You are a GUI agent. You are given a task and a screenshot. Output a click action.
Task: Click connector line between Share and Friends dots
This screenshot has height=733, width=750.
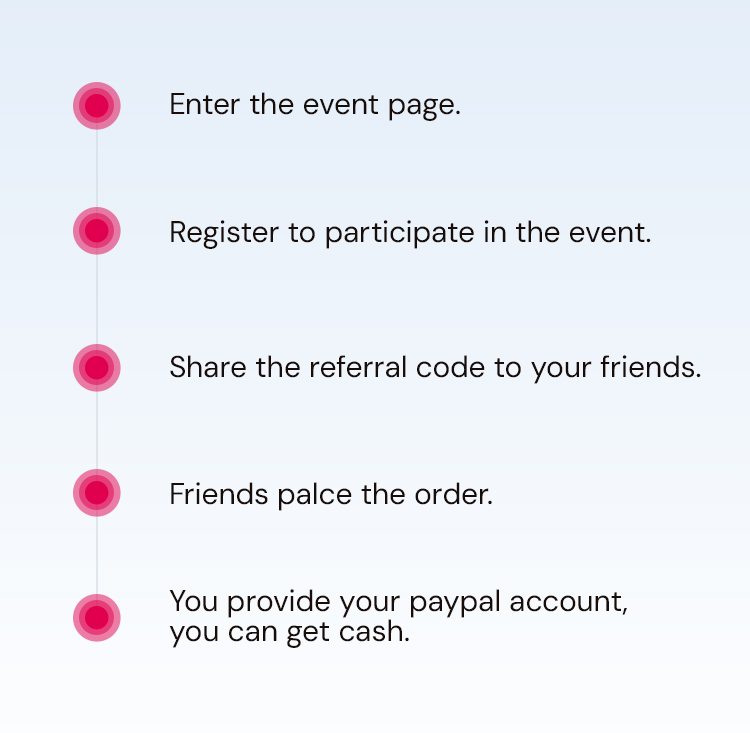coord(97,430)
